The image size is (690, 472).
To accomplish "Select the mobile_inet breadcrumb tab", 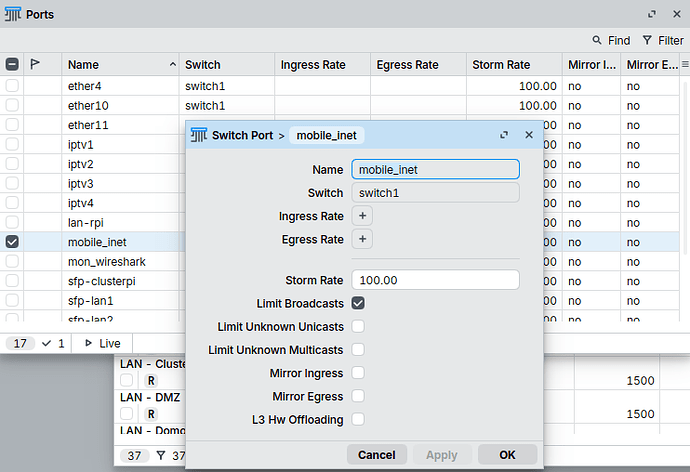I will 327,135.
